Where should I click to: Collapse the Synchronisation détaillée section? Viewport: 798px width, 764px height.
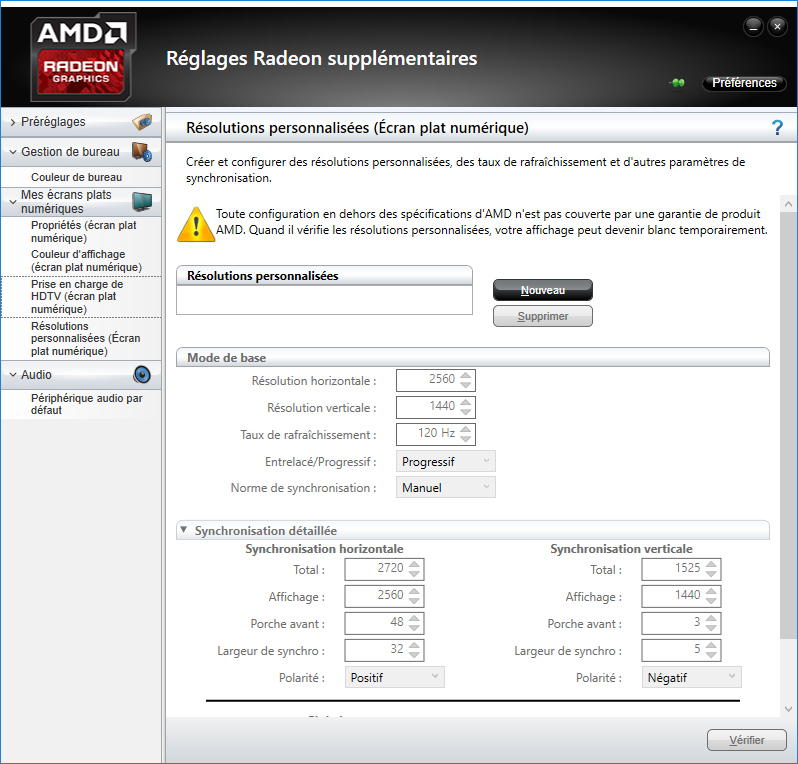(184, 530)
